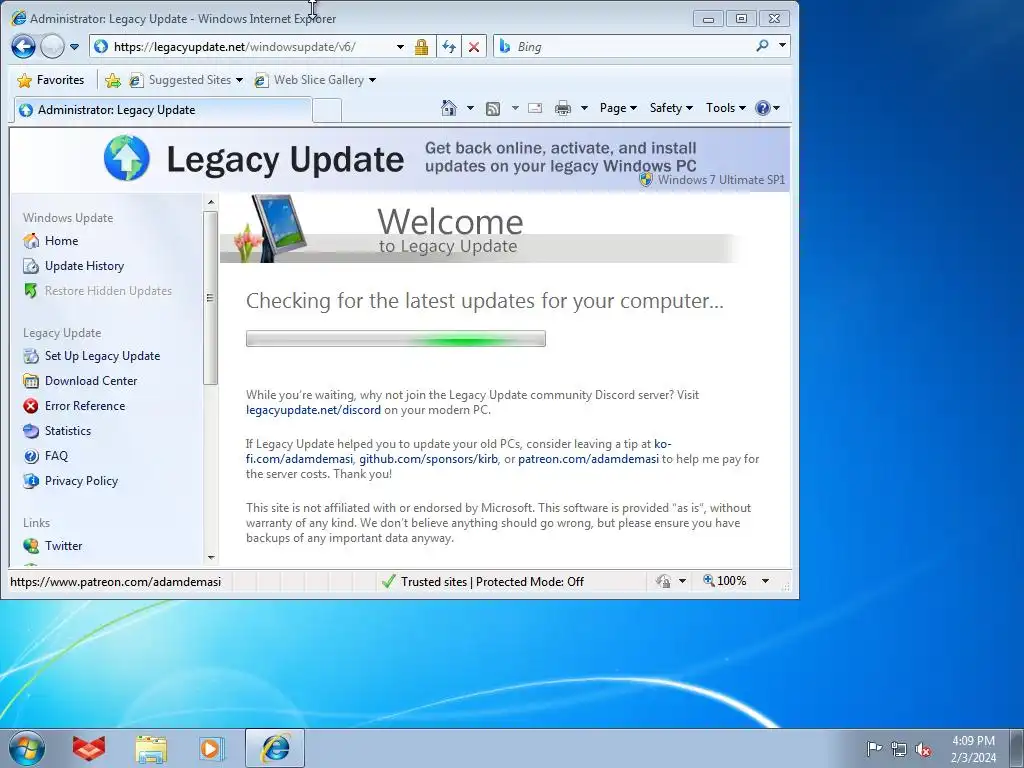Open Web Slice Gallery
The width and height of the screenshot is (1024, 768).
pyautogui.click(x=315, y=80)
